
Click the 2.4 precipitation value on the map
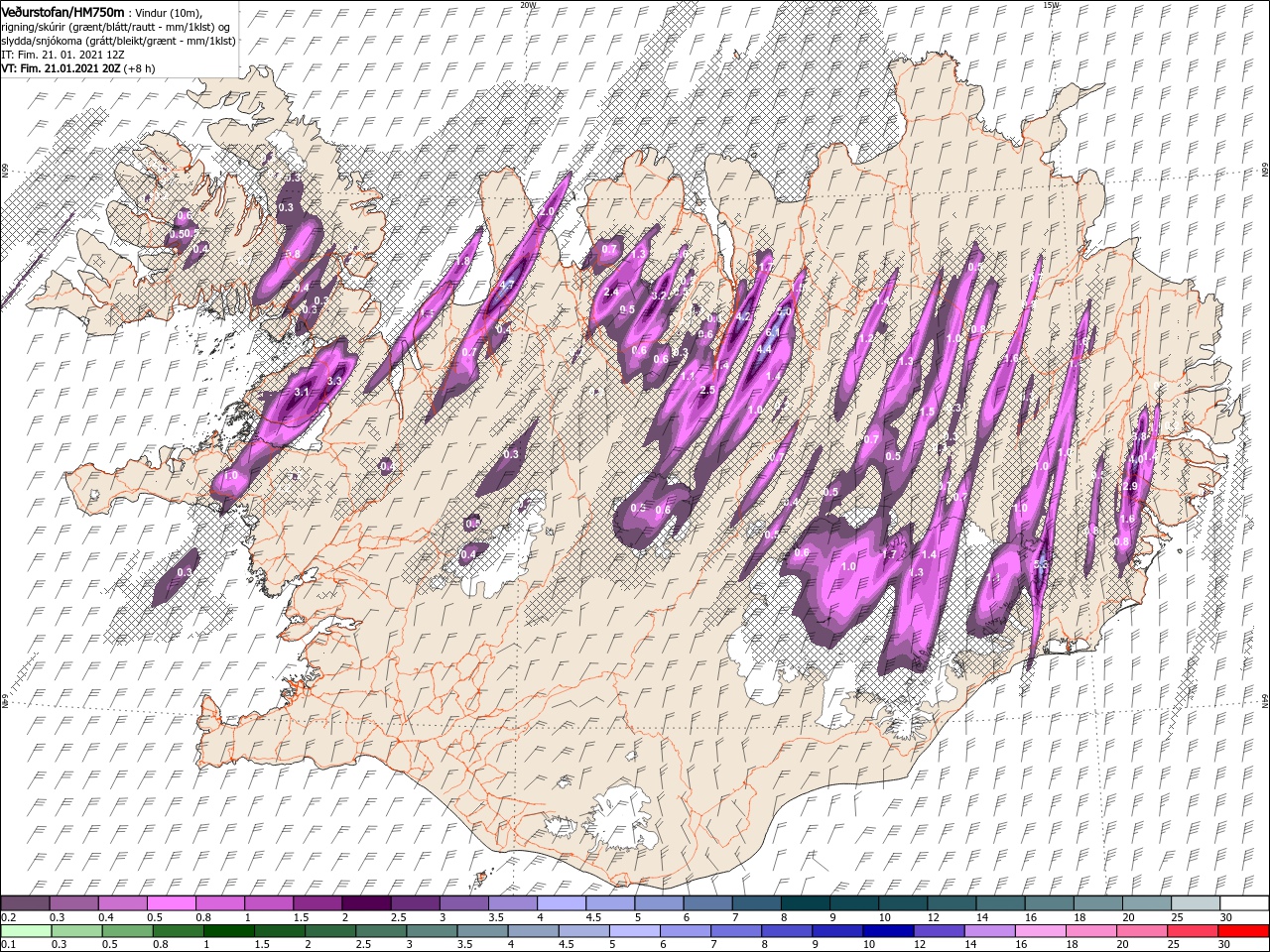coord(611,293)
